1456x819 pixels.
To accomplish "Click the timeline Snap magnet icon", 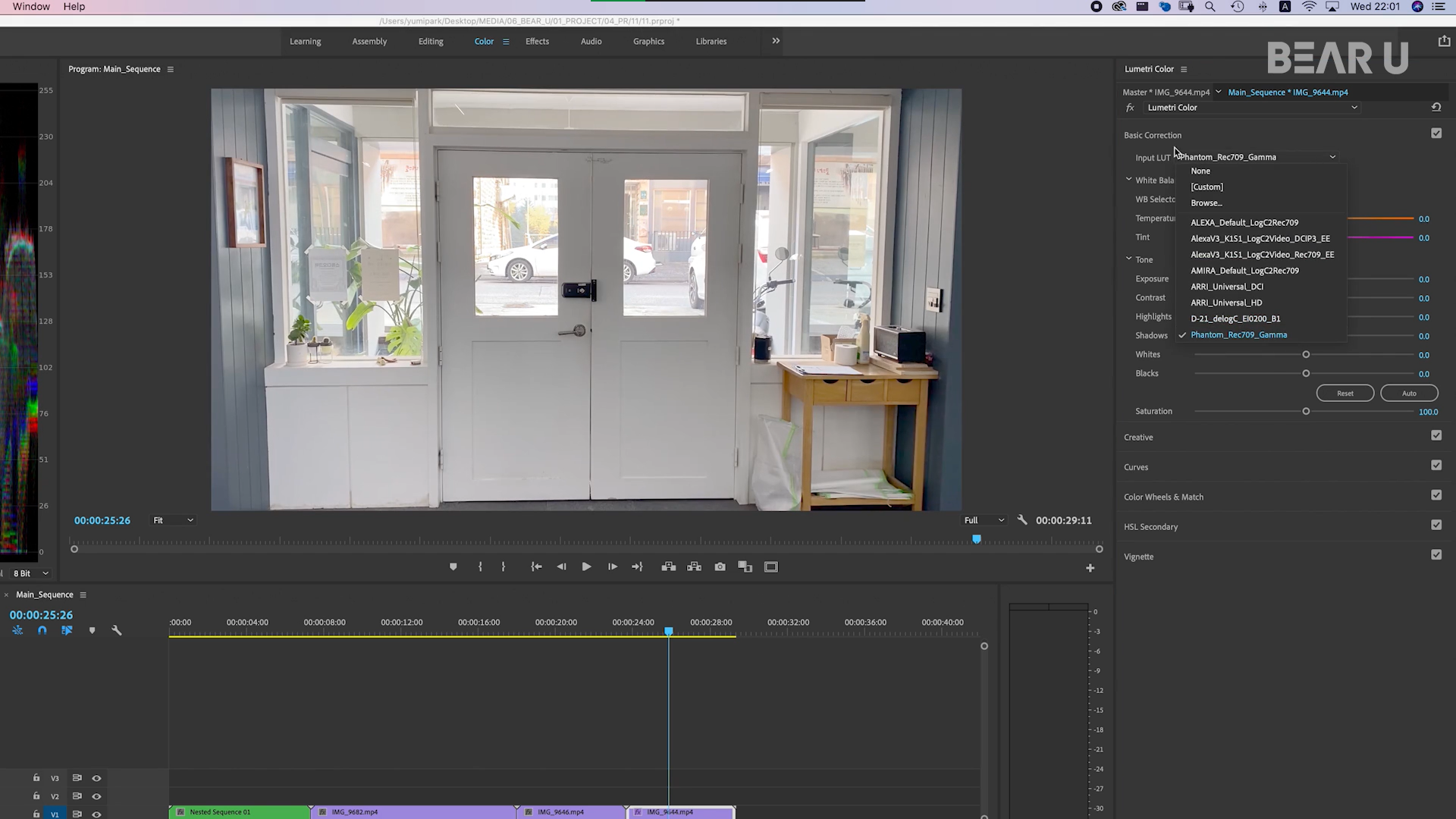I will click(x=42, y=631).
